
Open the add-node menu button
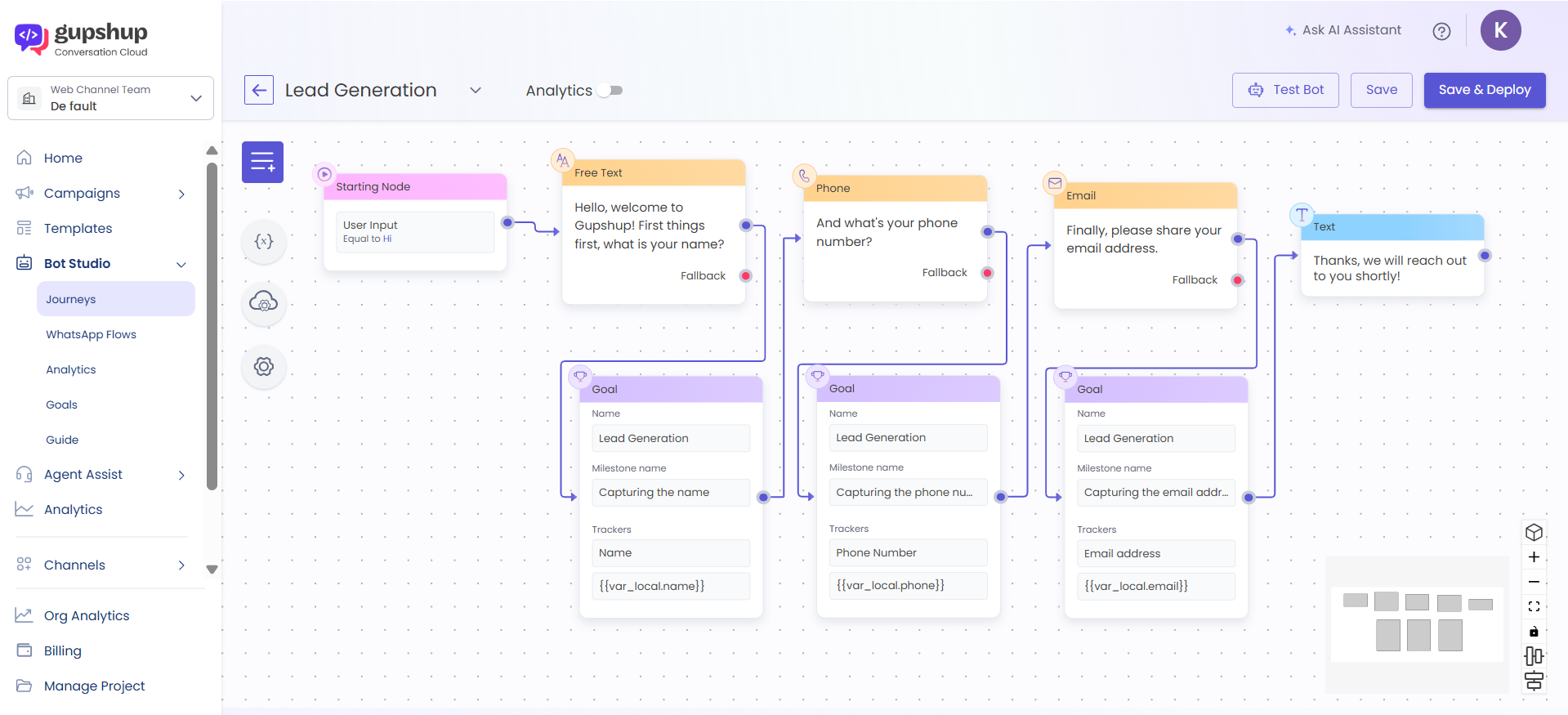[x=262, y=162]
